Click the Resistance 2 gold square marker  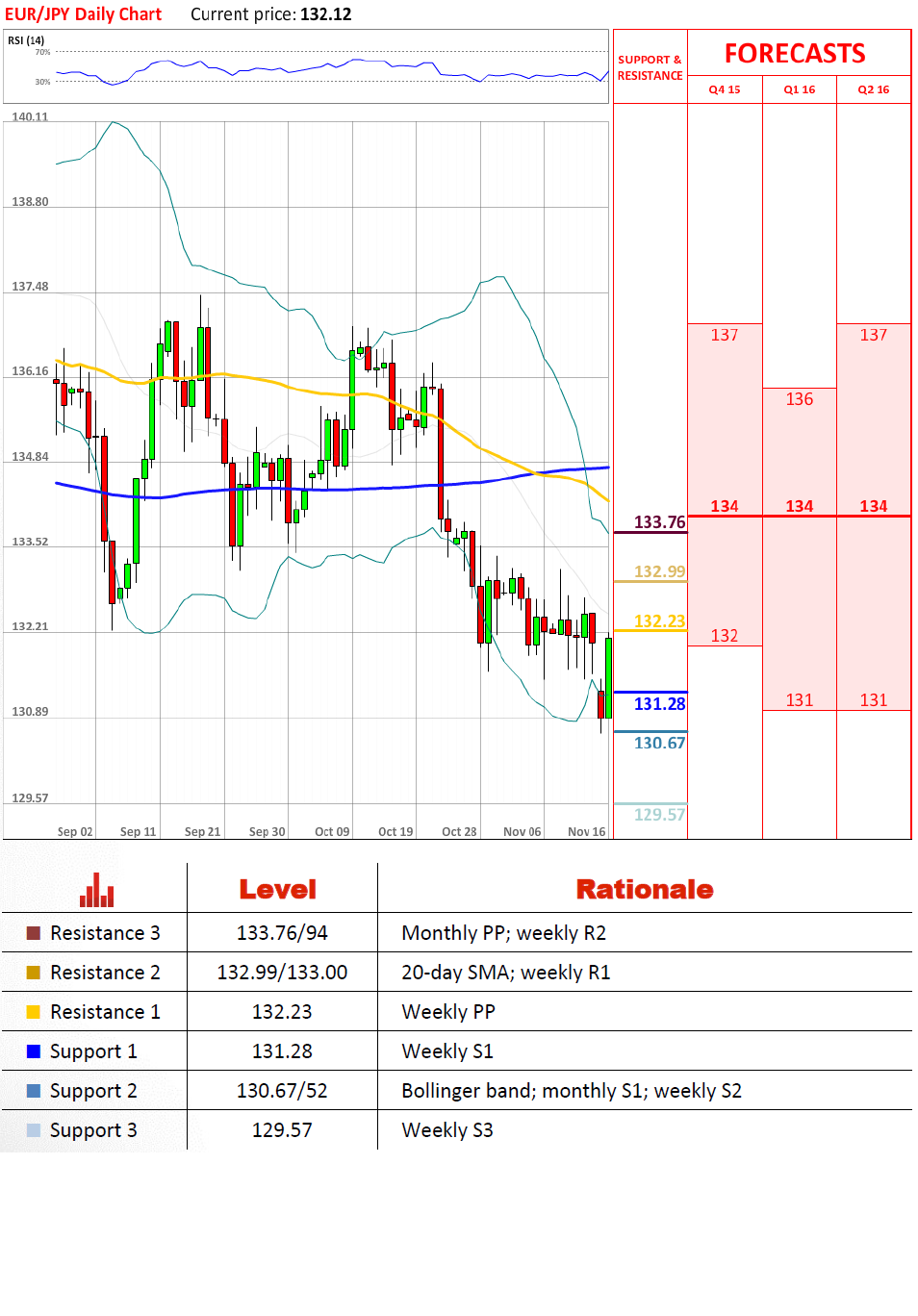34,973
